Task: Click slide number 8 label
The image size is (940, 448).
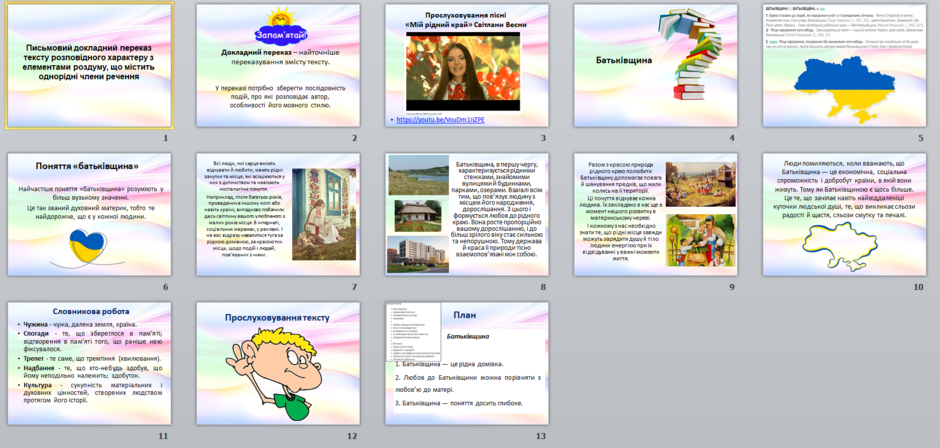Action: coord(543,287)
